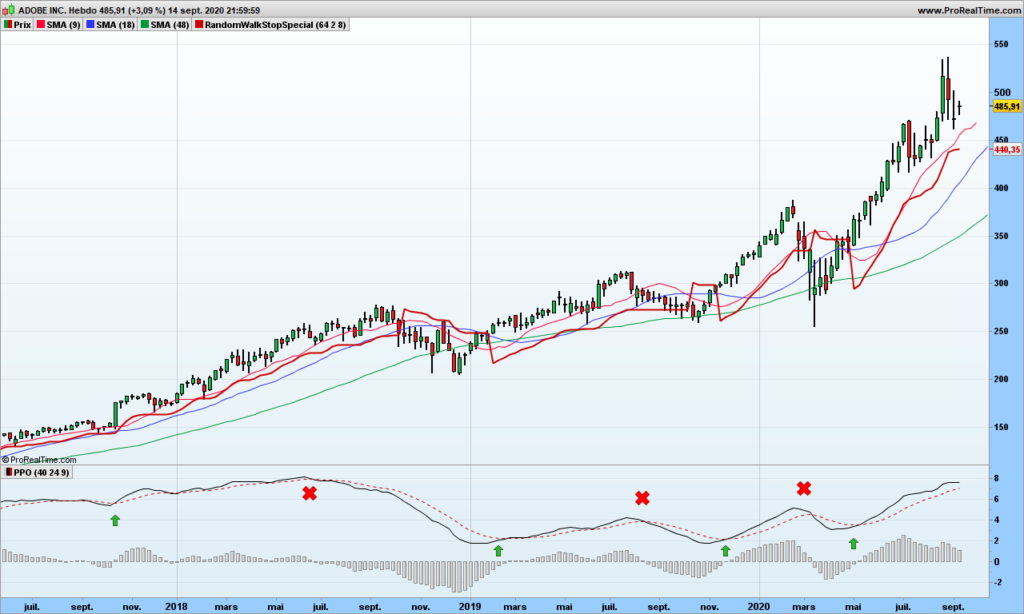Image resolution: width=1024 pixels, height=614 pixels.
Task: Click the 550 price axis label
Action: click(1001, 44)
